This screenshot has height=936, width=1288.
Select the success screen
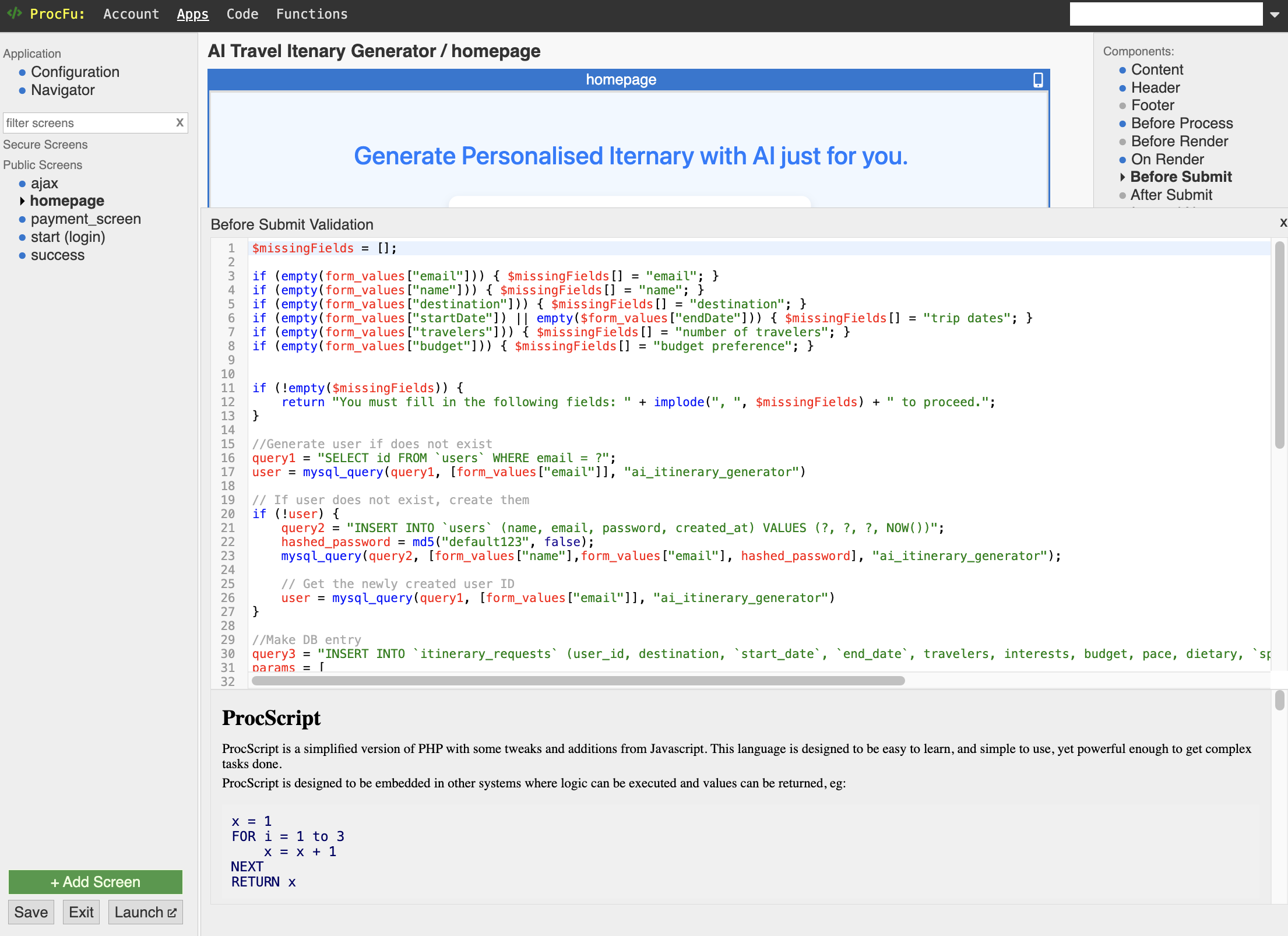coord(58,255)
